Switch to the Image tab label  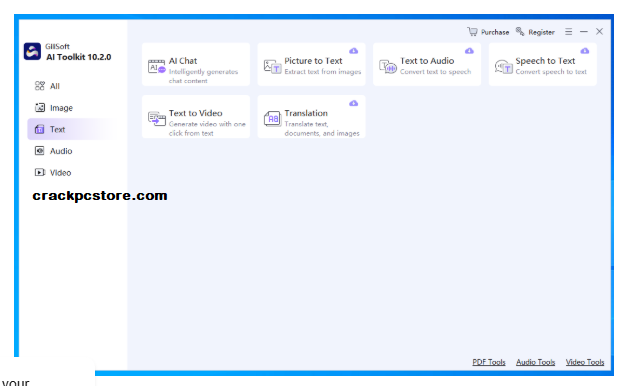61,108
